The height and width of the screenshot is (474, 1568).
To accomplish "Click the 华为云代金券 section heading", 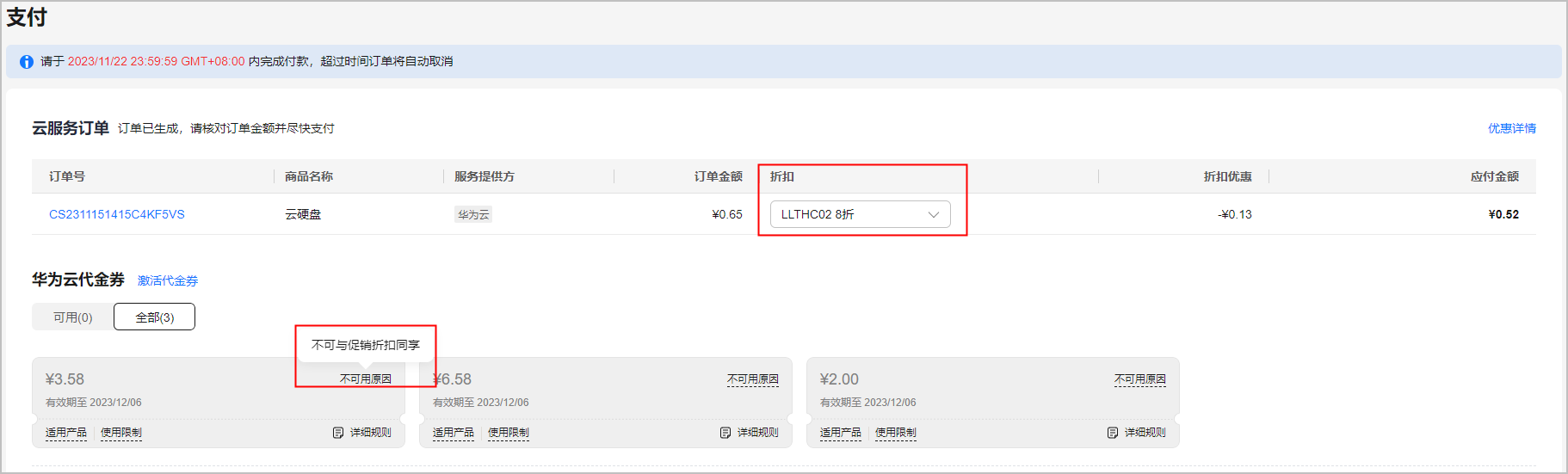I will point(78,280).
